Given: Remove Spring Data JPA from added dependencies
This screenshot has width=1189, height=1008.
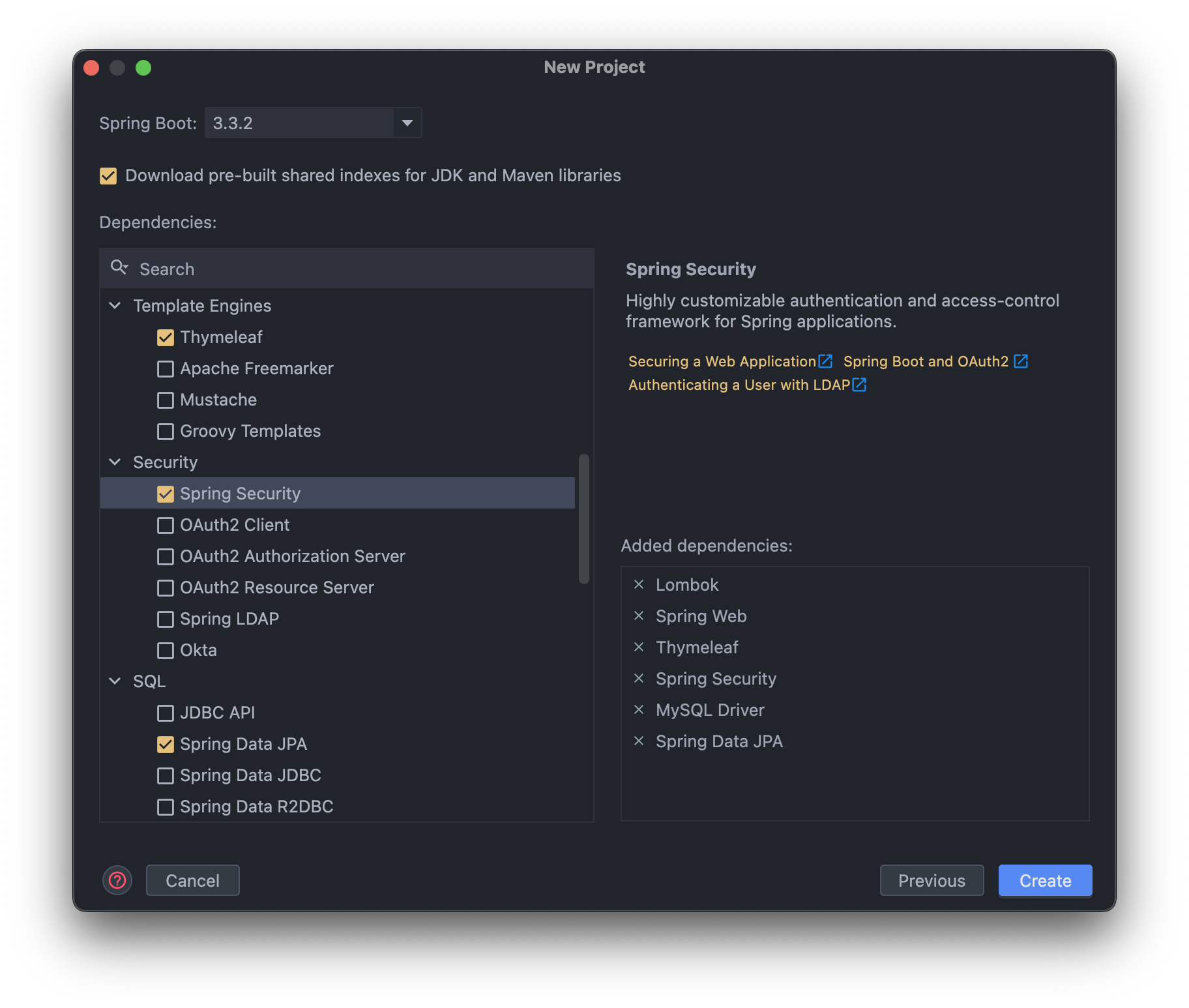Looking at the screenshot, I should (639, 741).
